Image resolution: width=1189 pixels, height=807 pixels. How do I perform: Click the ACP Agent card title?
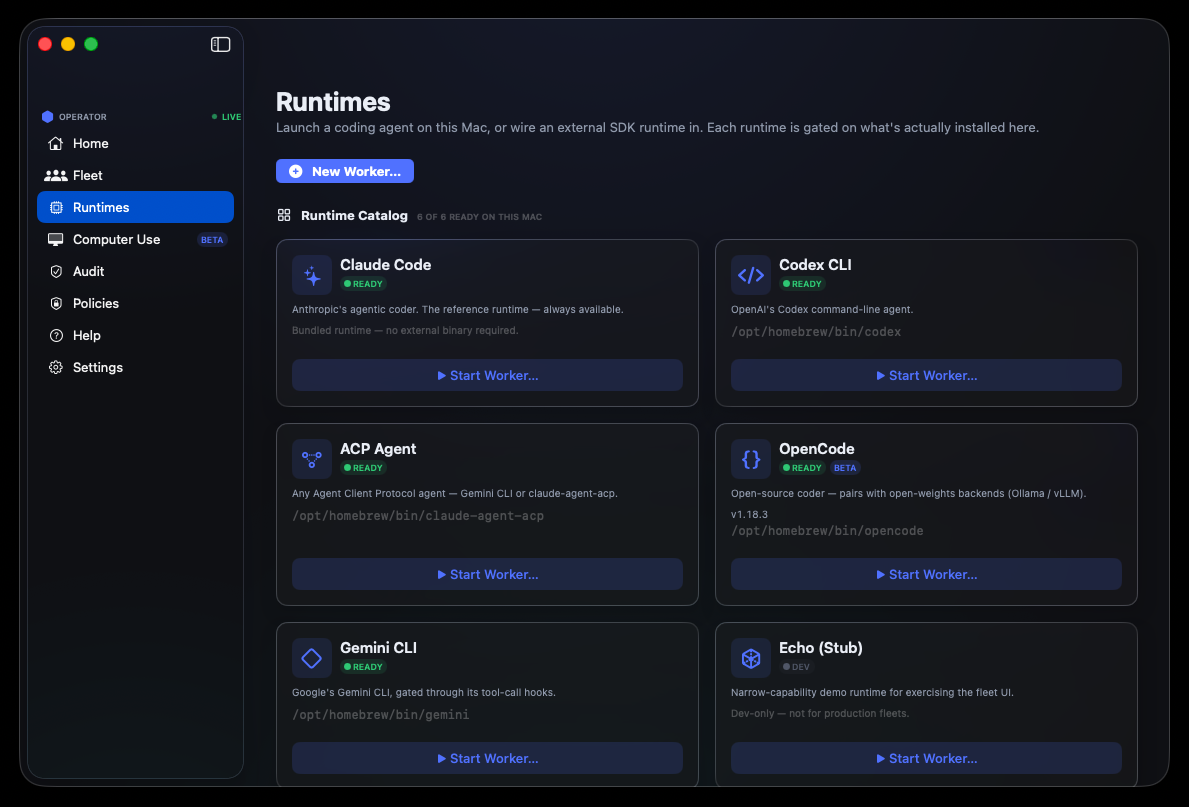pyautogui.click(x=378, y=449)
